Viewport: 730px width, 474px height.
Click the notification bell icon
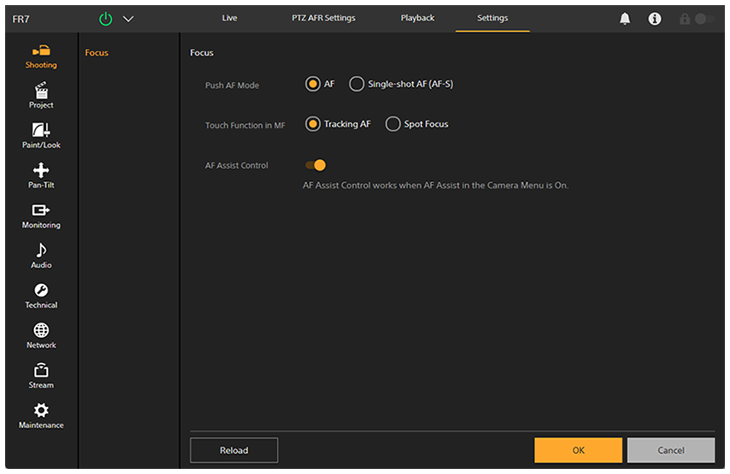point(626,19)
